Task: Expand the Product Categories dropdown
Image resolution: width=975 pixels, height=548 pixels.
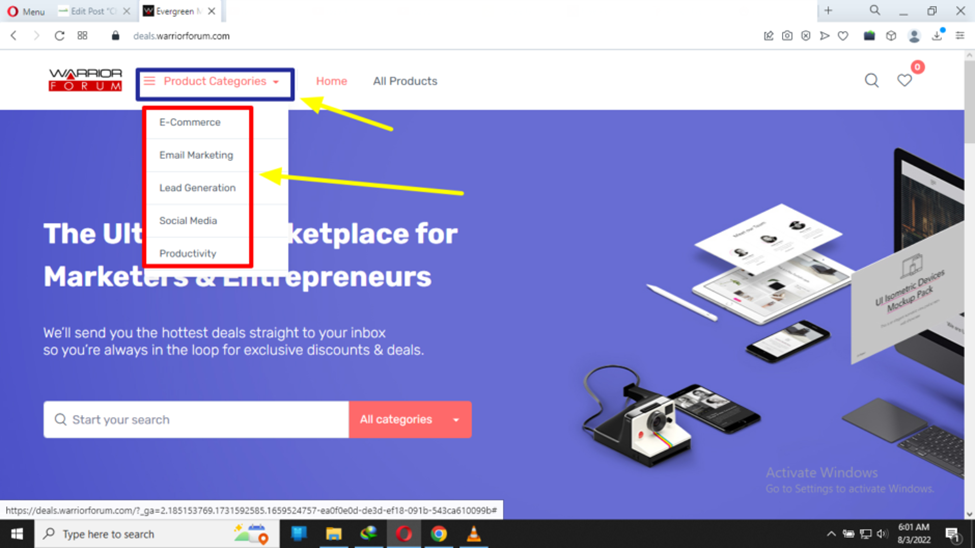Action: click(x=215, y=81)
